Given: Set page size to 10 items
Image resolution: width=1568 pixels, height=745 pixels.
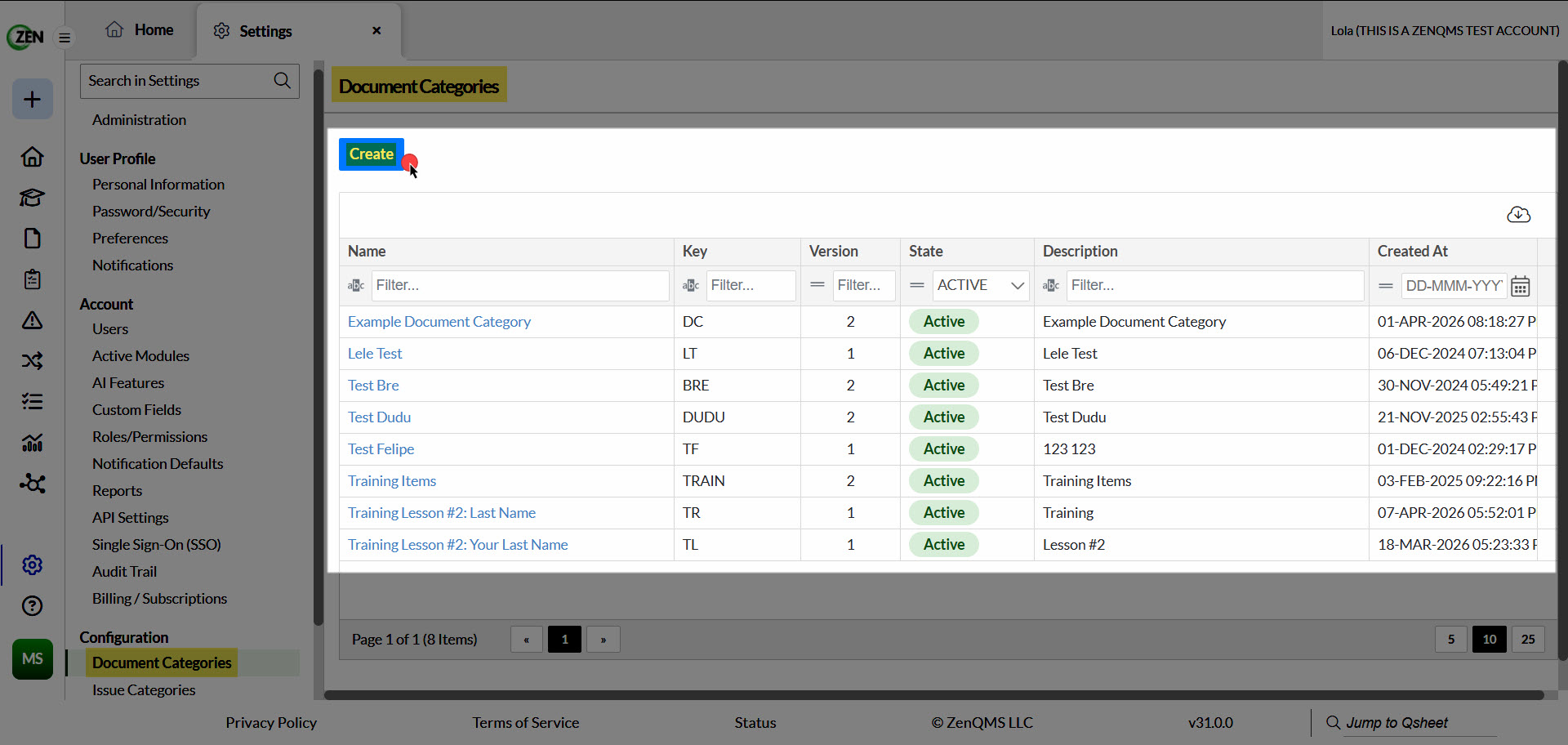Looking at the screenshot, I should [x=1490, y=640].
